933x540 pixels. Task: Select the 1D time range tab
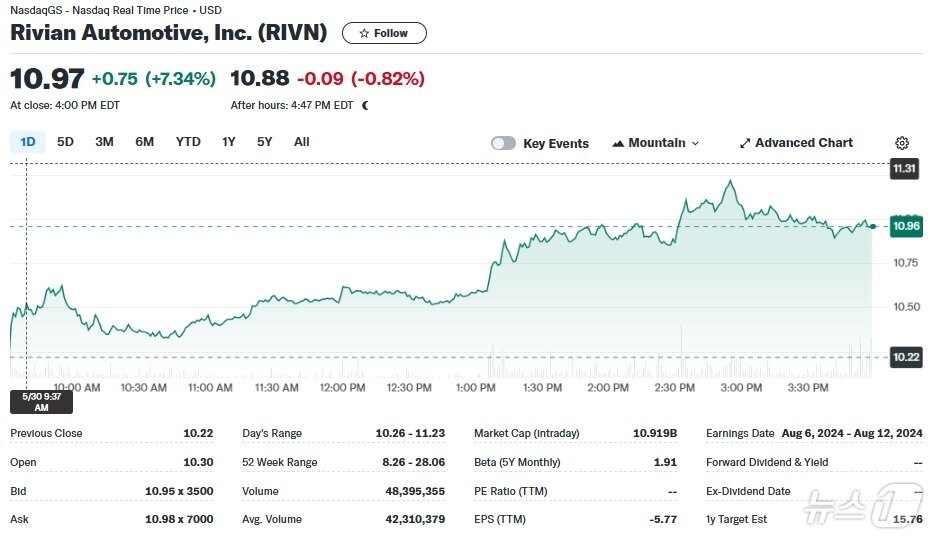pyautogui.click(x=28, y=142)
